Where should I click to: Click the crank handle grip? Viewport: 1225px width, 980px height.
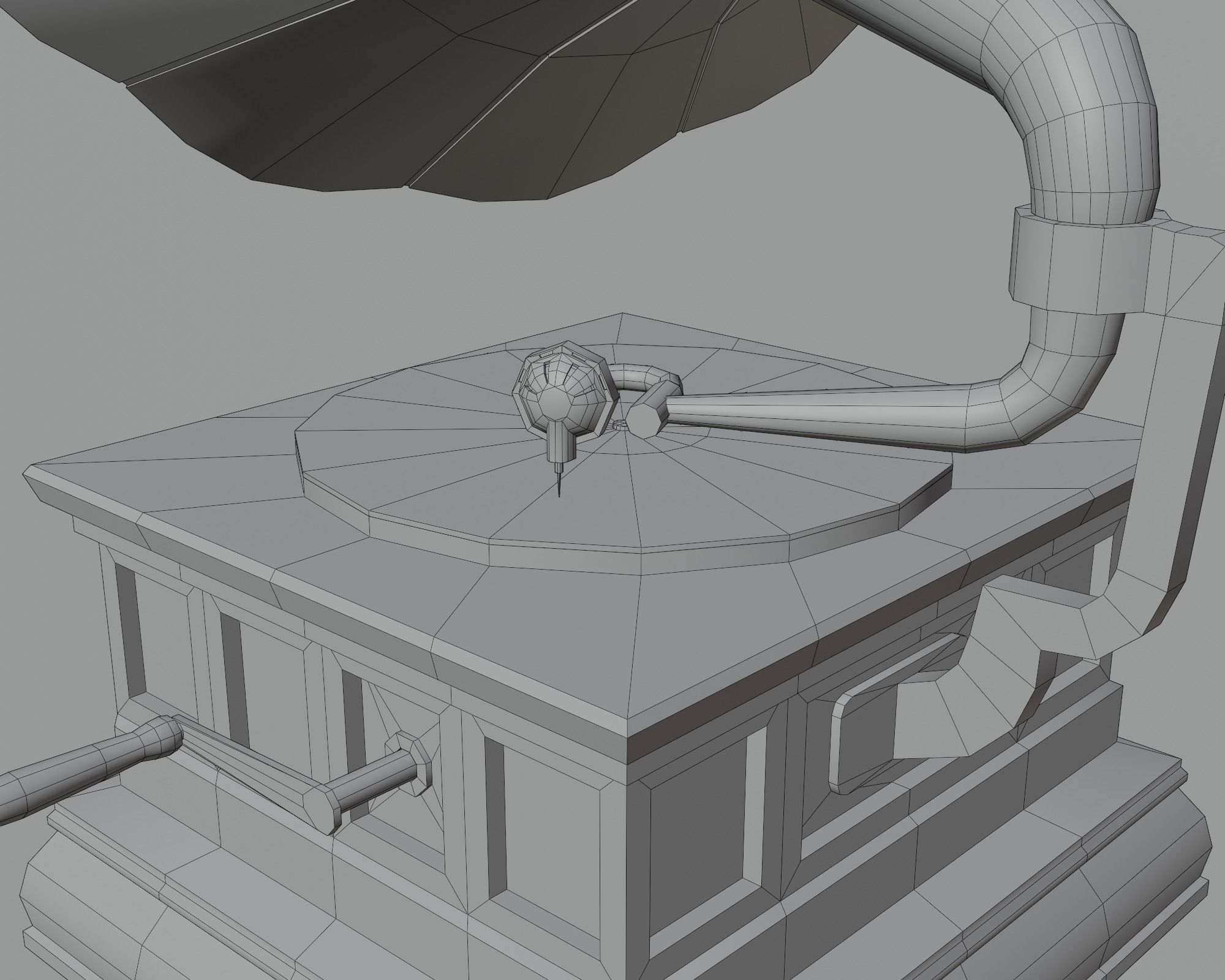92,766
